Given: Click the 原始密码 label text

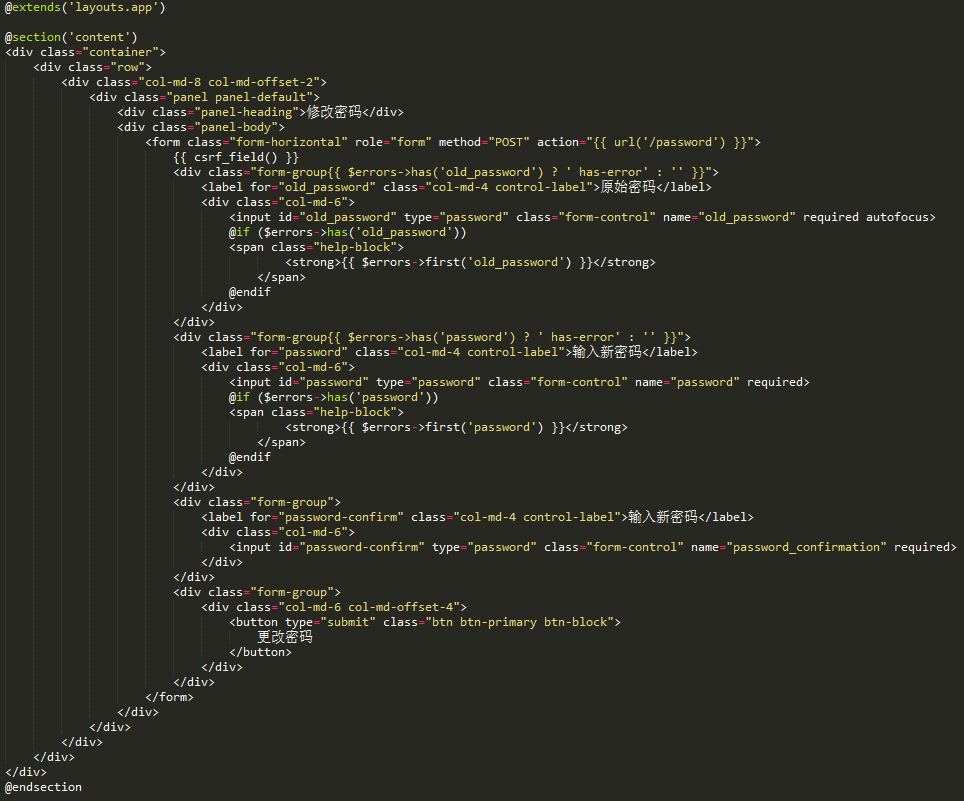Looking at the screenshot, I should tap(628, 187).
